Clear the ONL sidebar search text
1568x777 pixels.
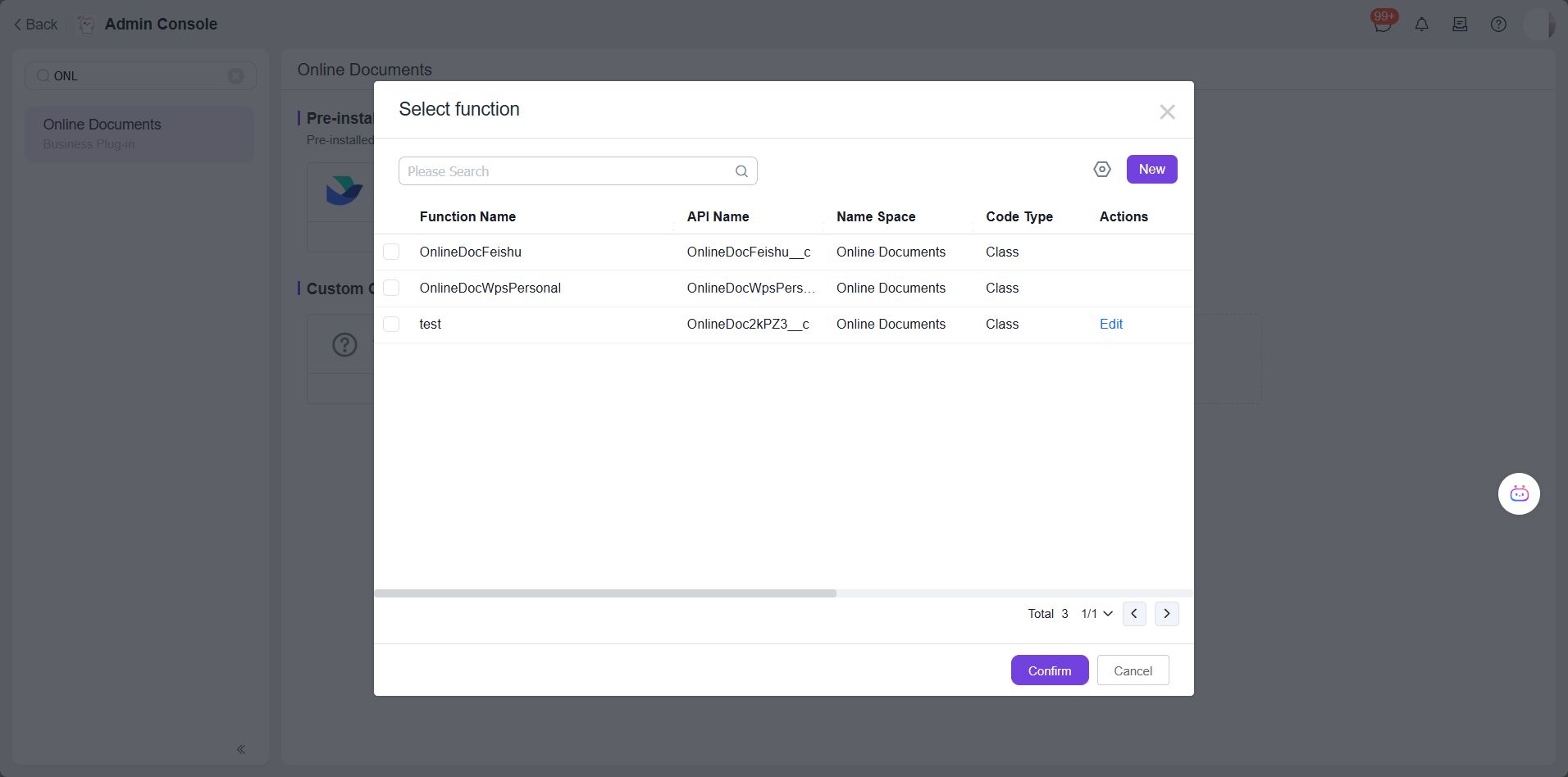pyautogui.click(x=235, y=76)
